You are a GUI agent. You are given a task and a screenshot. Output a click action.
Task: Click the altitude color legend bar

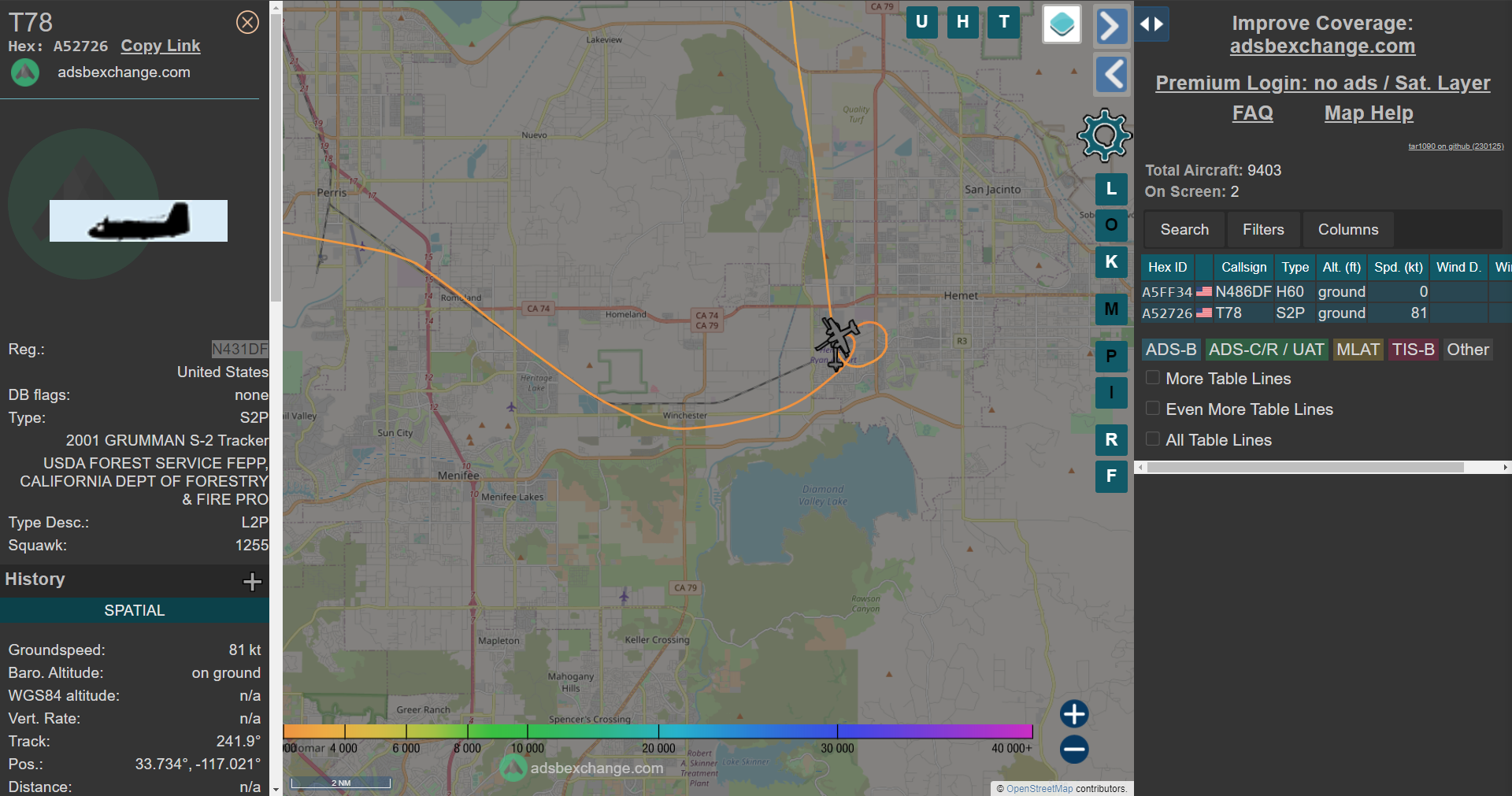658,731
